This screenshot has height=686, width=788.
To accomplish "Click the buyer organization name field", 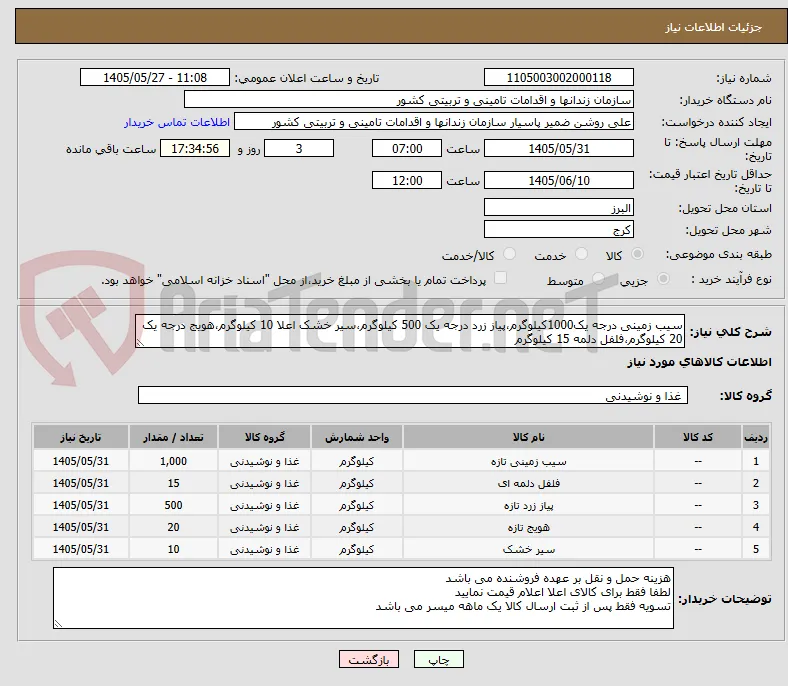I will pos(409,100).
